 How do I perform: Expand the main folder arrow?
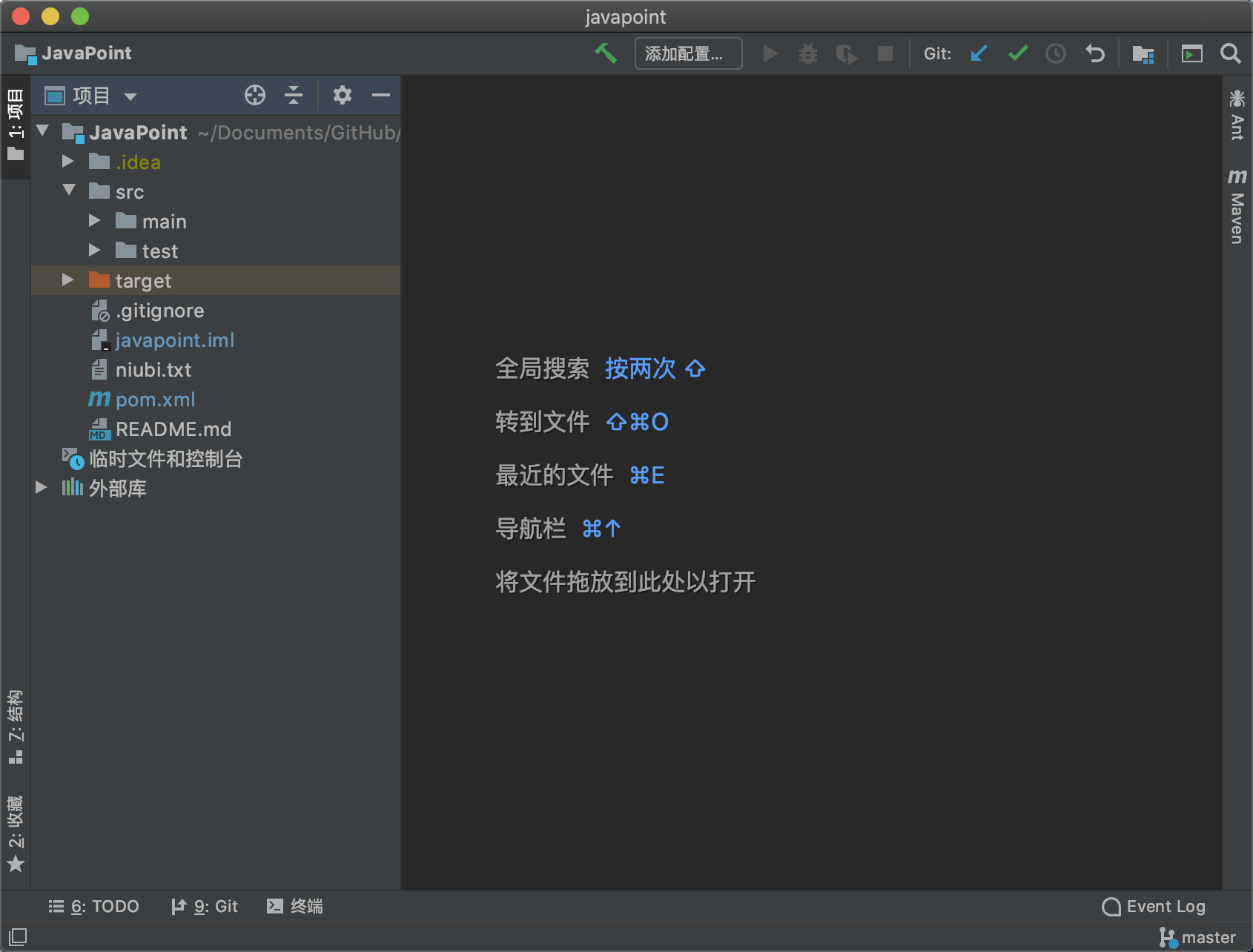coord(95,220)
